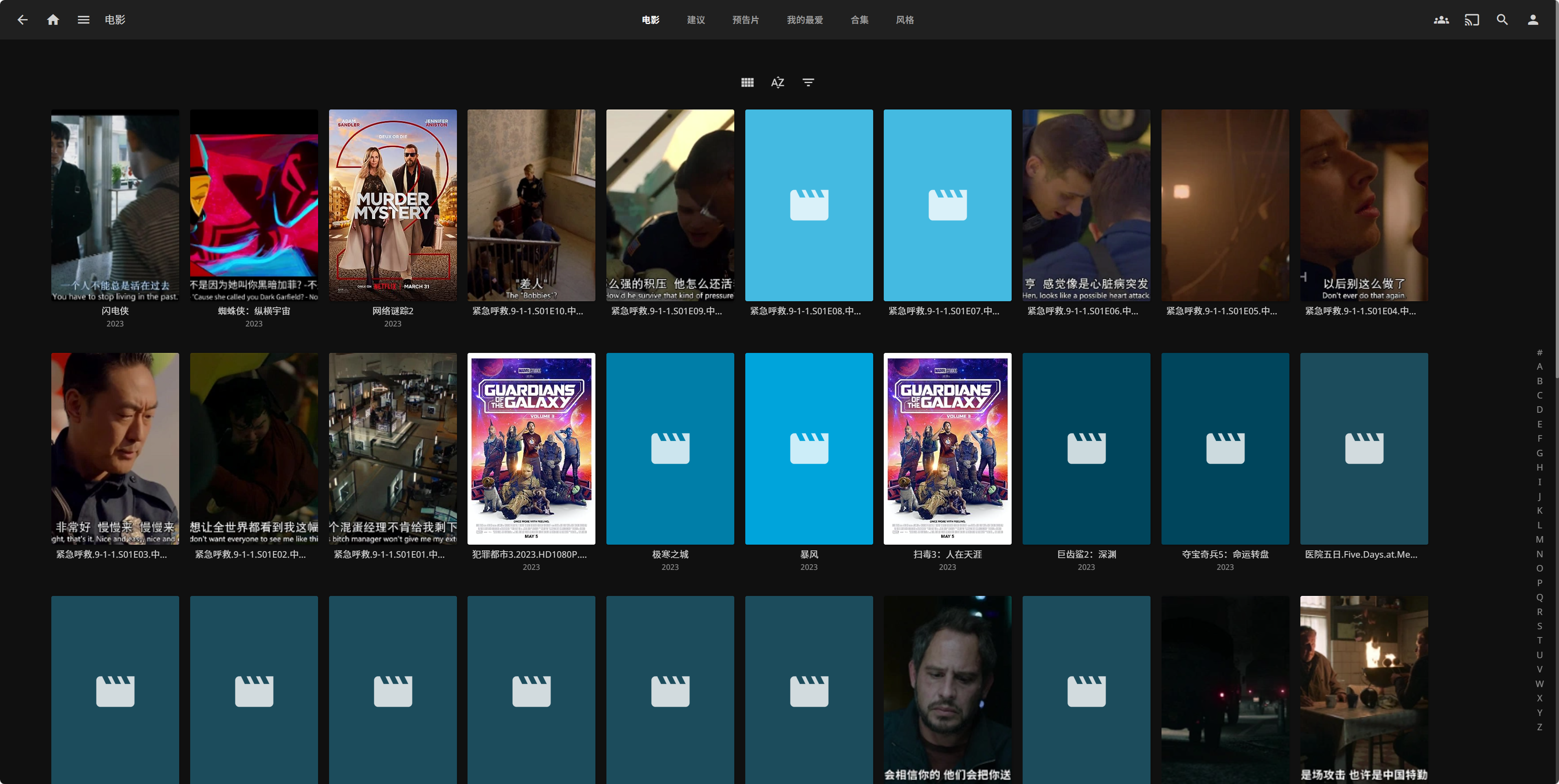1559x784 pixels.
Task: Click the grid view layout icon
Action: tap(747, 82)
